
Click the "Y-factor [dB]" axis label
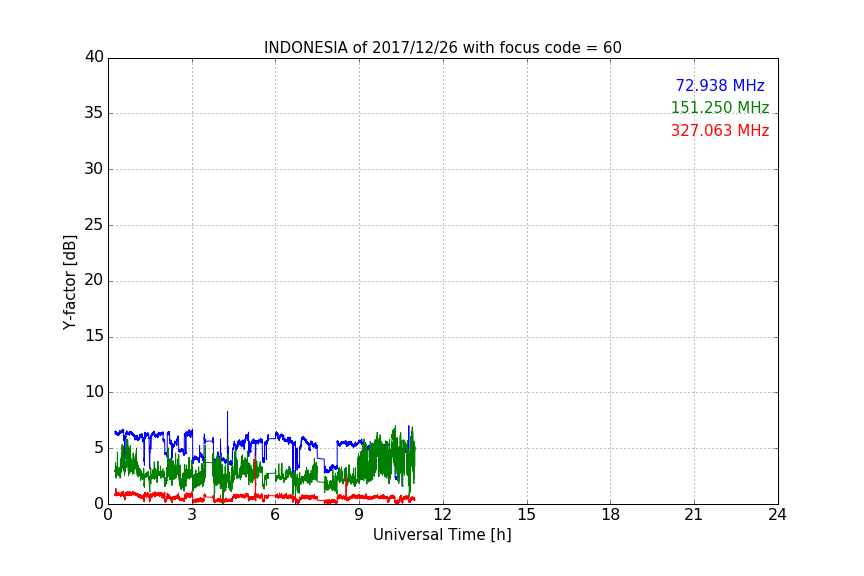point(69,282)
